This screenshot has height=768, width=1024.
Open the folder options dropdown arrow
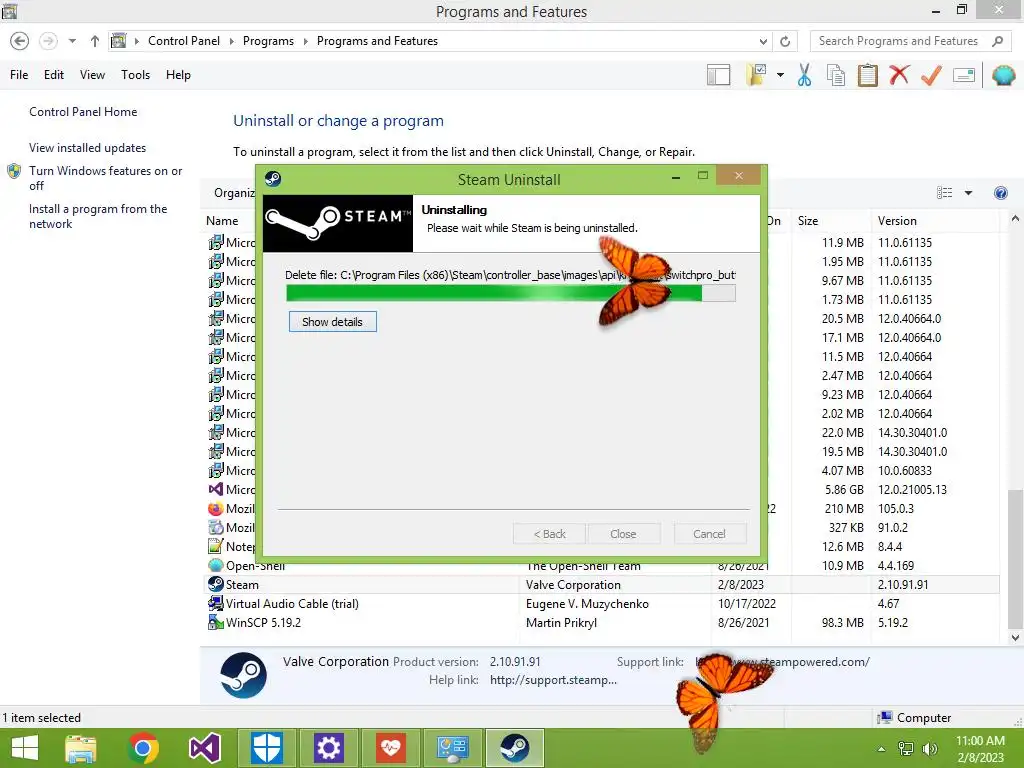coord(780,75)
